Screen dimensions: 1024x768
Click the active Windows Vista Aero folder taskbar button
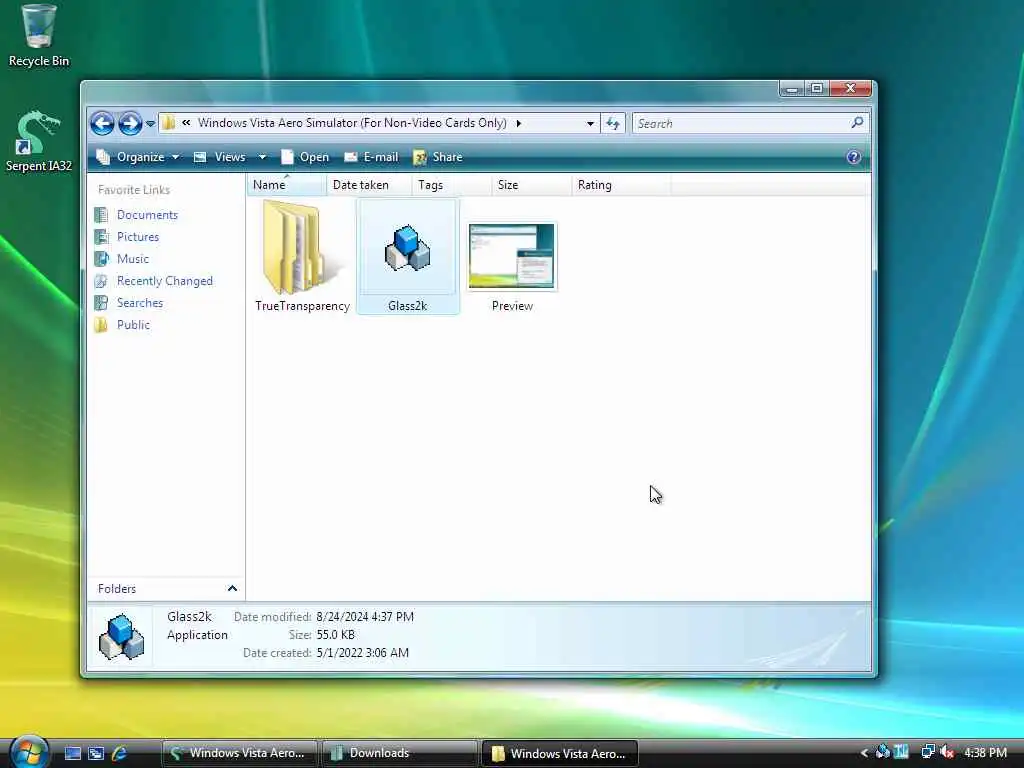560,753
